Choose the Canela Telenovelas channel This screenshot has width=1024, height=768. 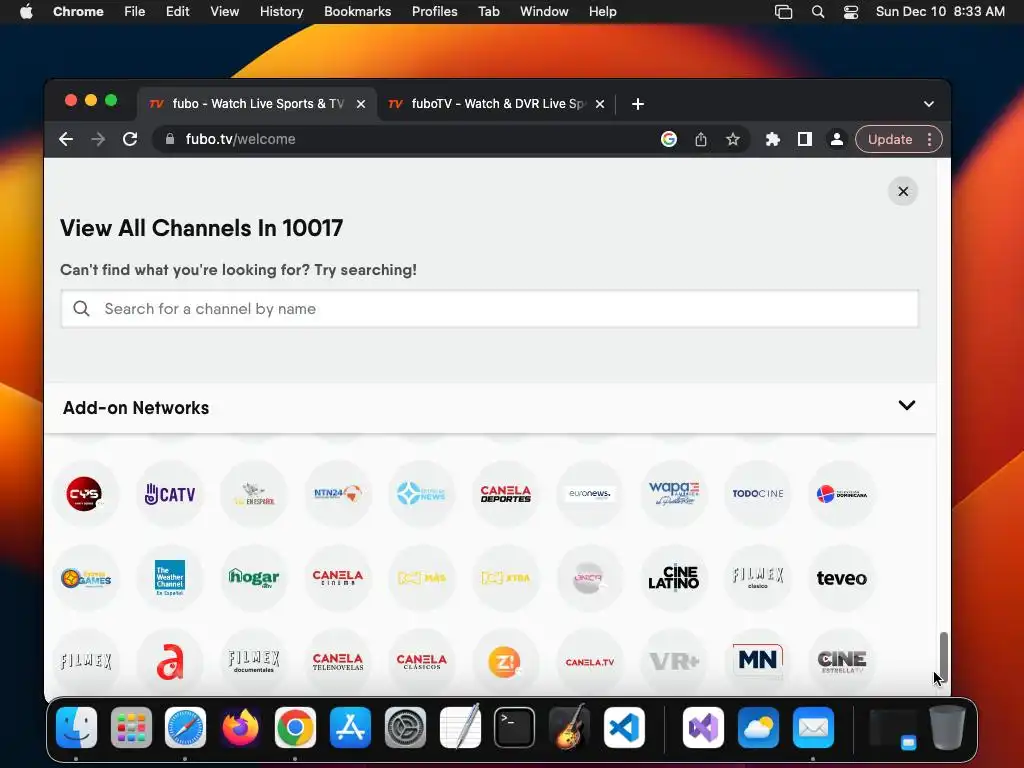[338, 662]
